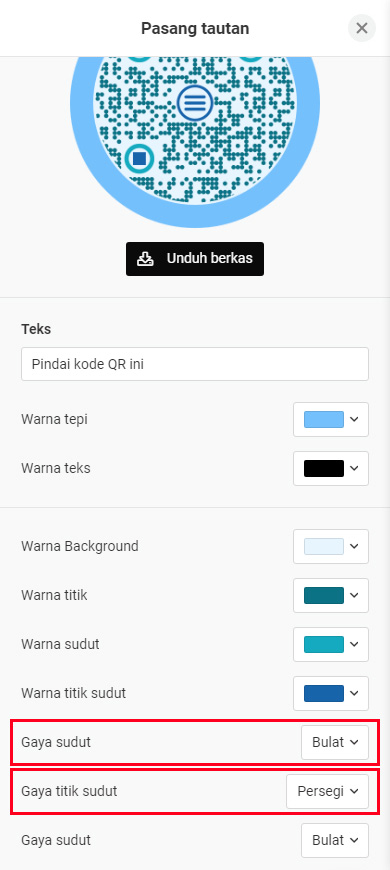Click the Teks input field

pyautogui.click(x=195, y=364)
